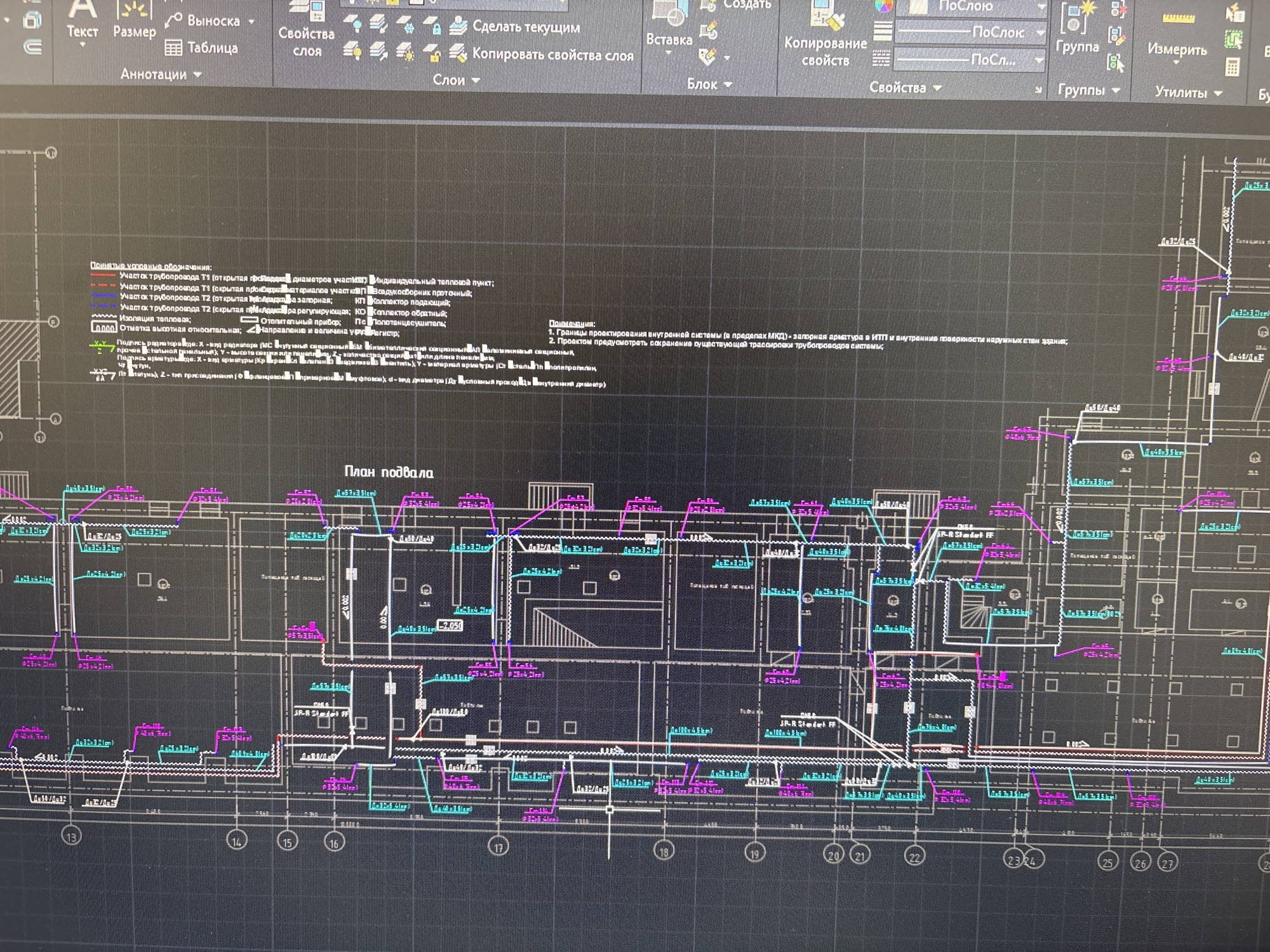Expand the Аннотации panel arrow

pos(197,75)
